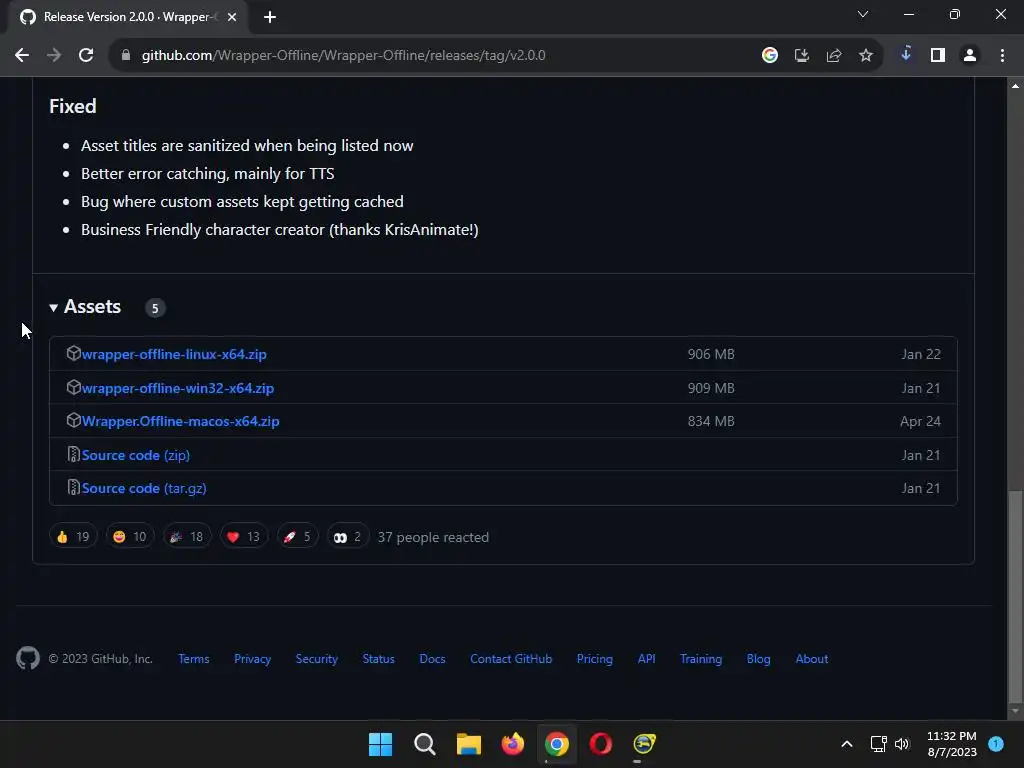Click file-zip icon beside Source code (tar.gz)
This screenshot has height=768, width=1024.
[x=74, y=488]
